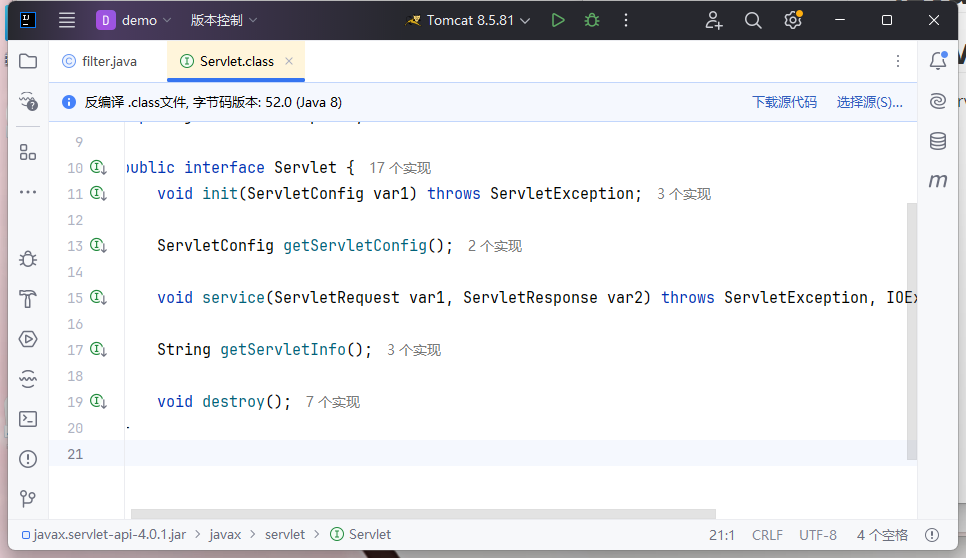Open the Database tool window

point(938,141)
